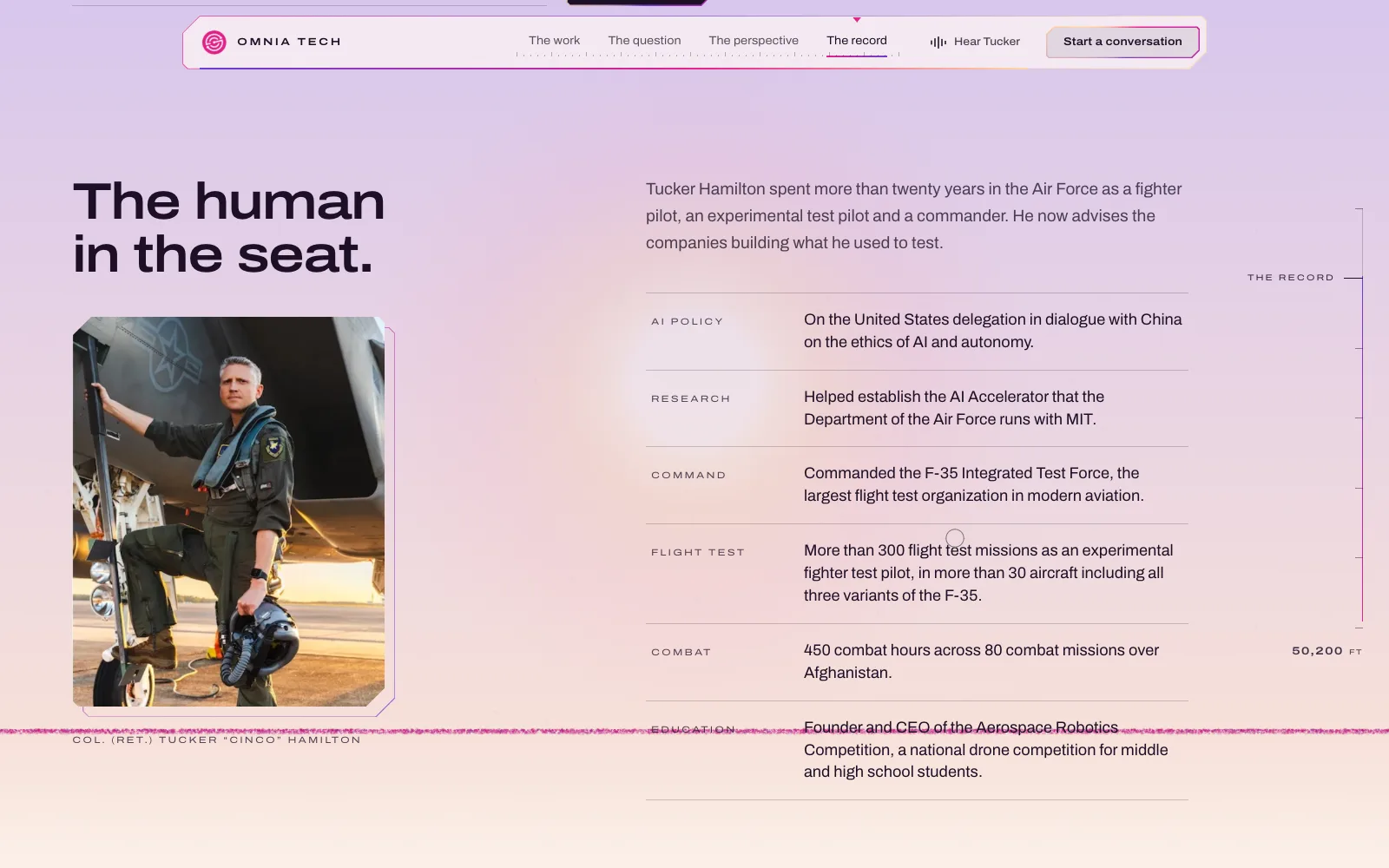This screenshot has height=868, width=1389.
Task: Select the FLIGHT TEST row label
Action: 698,552
